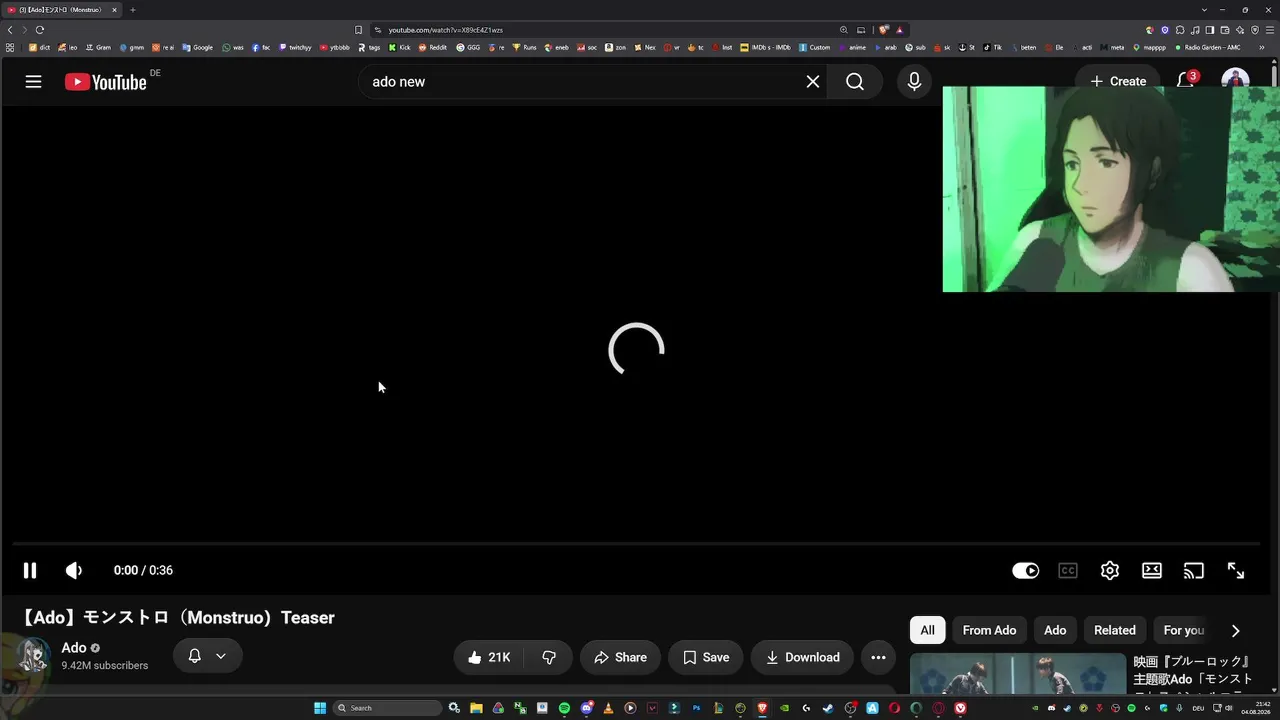Open VLC media player from the taskbar
This screenshot has height=720, width=1280.
[x=608, y=708]
